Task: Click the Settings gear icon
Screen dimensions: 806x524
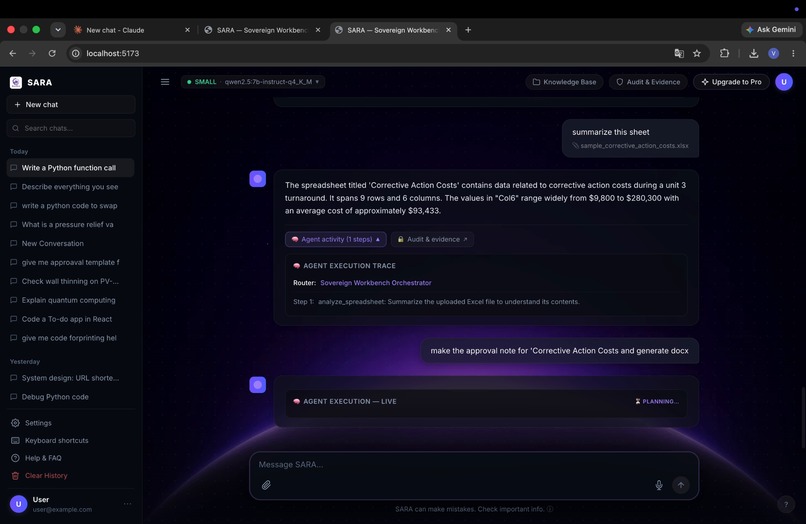Action: point(15,423)
